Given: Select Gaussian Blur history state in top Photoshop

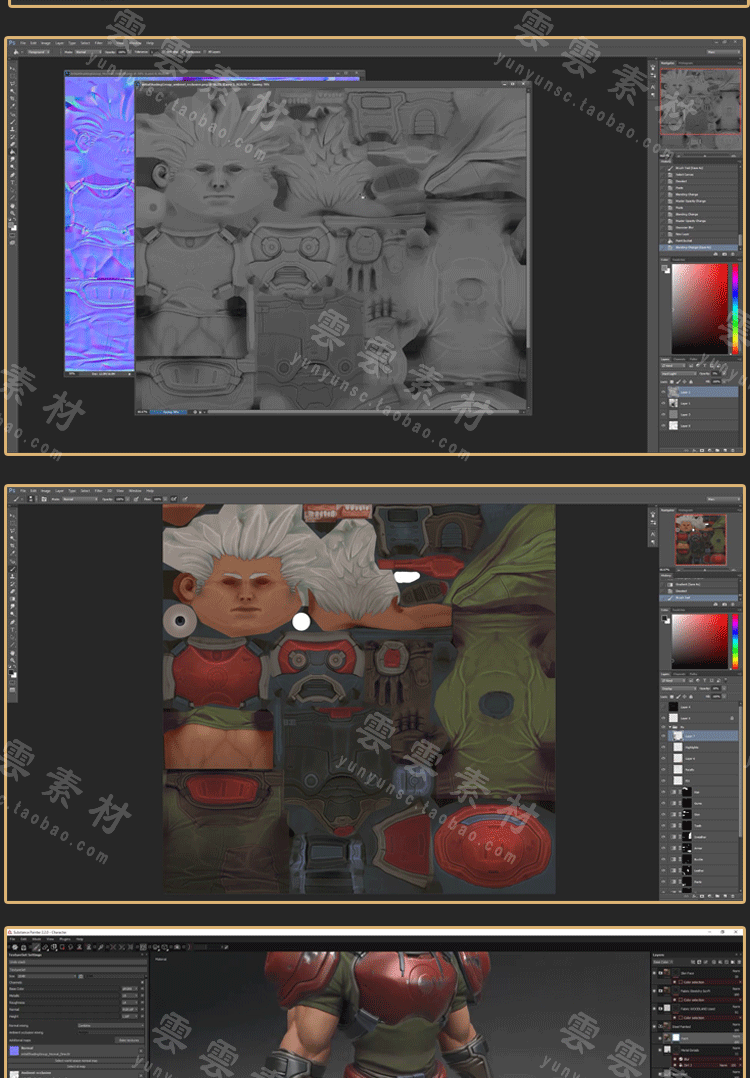Looking at the screenshot, I should [698, 228].
